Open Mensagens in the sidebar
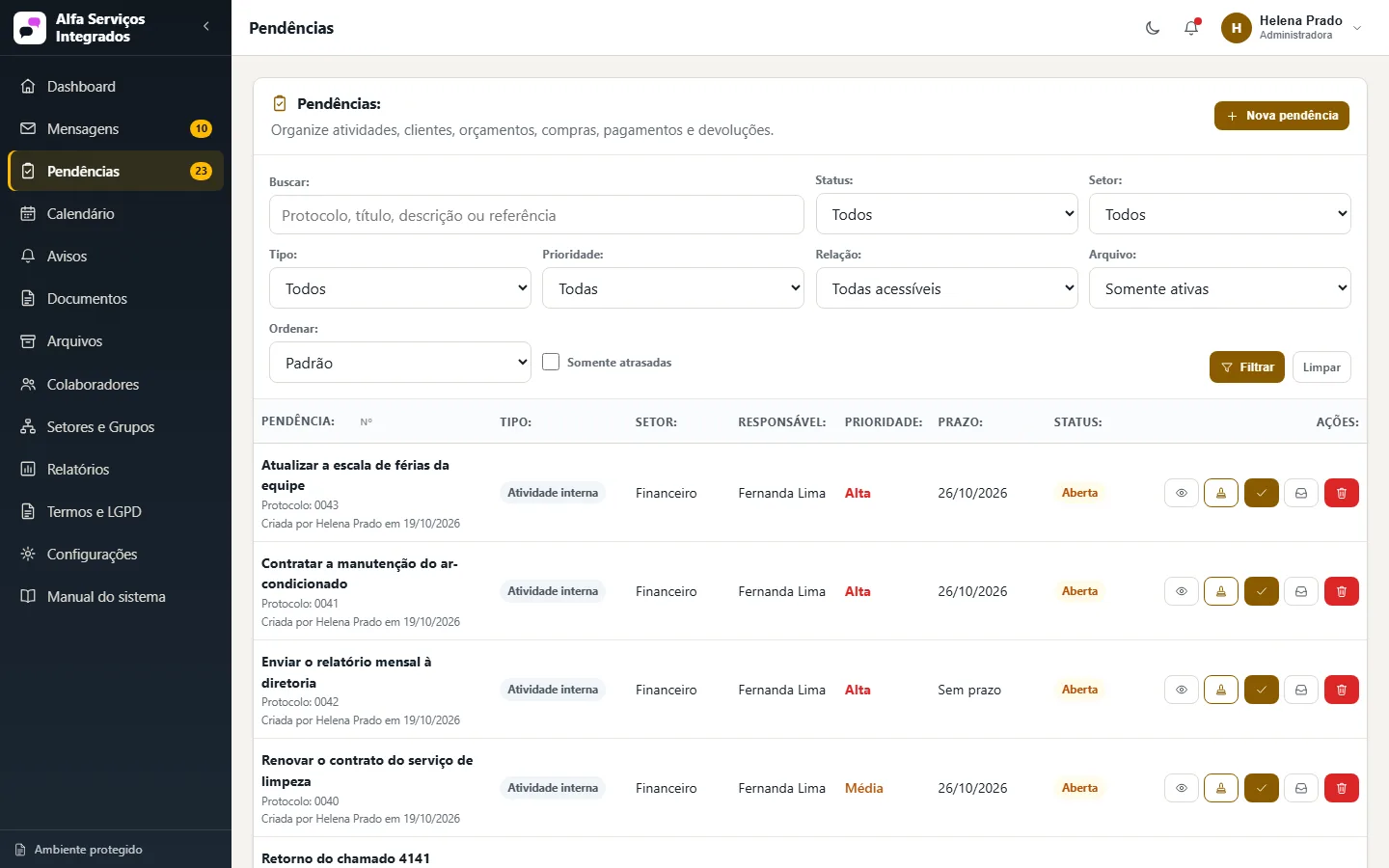 pos(116,128)
